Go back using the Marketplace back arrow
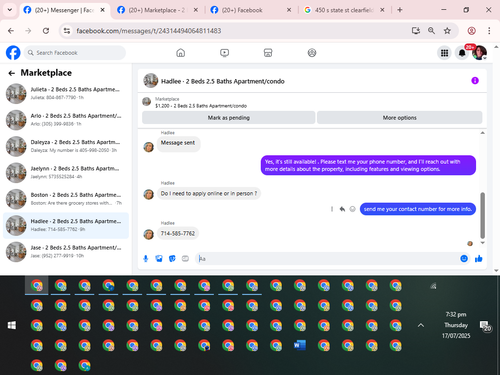The width and height of the screenshot is (500, 375). click(12, 73)
